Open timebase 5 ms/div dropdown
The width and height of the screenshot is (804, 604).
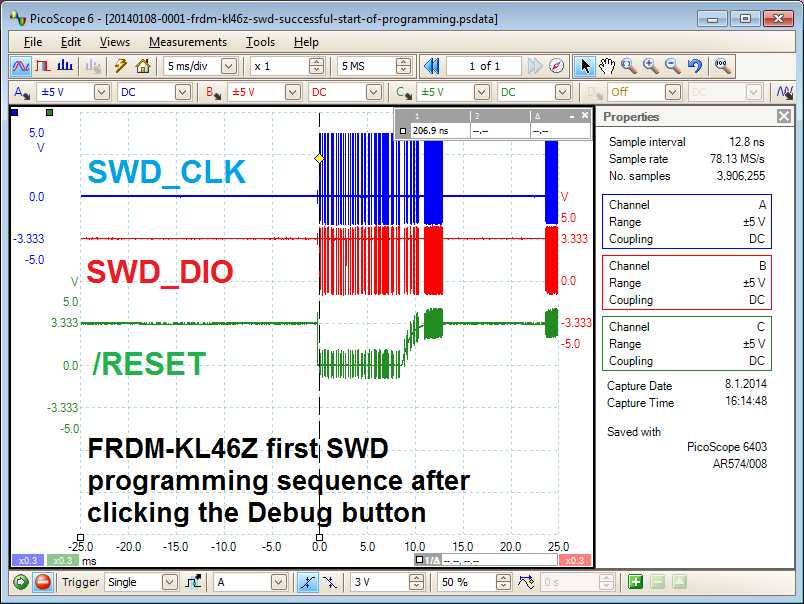[229, 66]
